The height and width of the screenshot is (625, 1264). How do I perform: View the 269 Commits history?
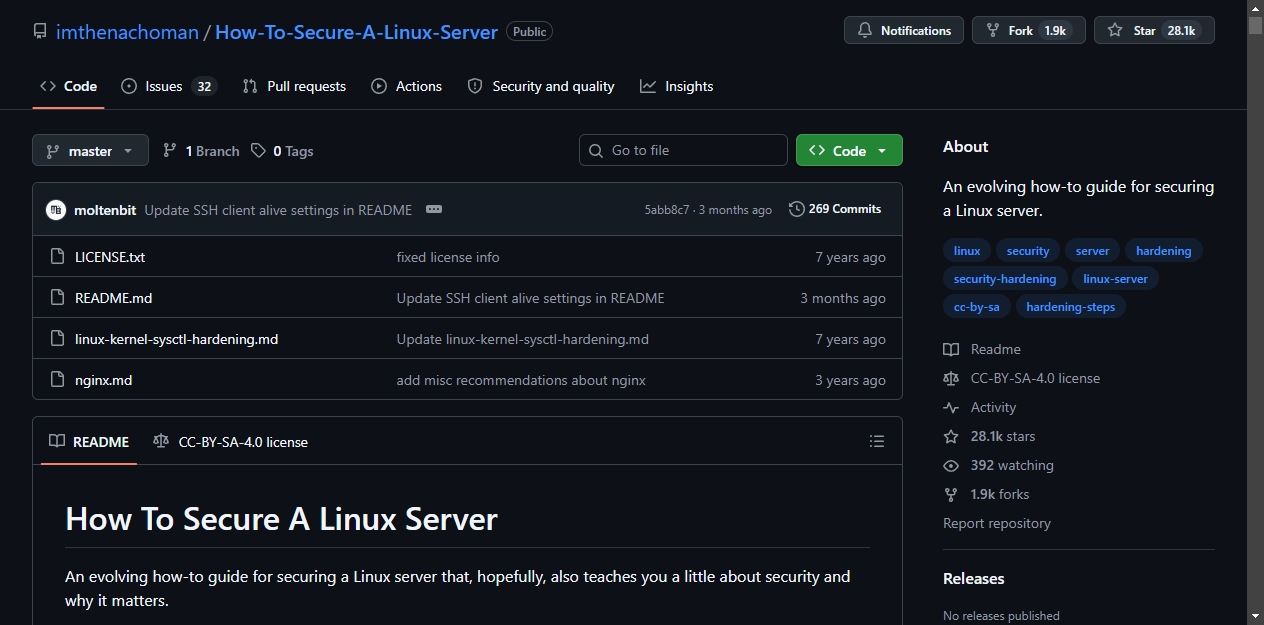click(x=835, y=209)
